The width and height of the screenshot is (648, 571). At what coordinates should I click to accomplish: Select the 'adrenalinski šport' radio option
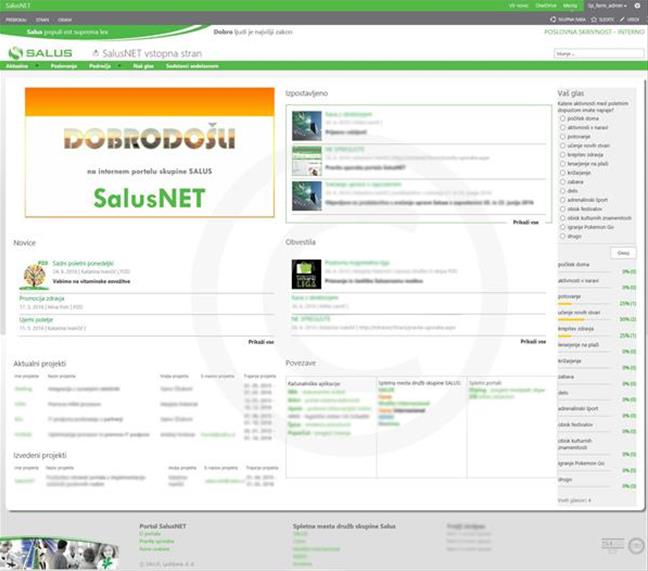[562, 200]
